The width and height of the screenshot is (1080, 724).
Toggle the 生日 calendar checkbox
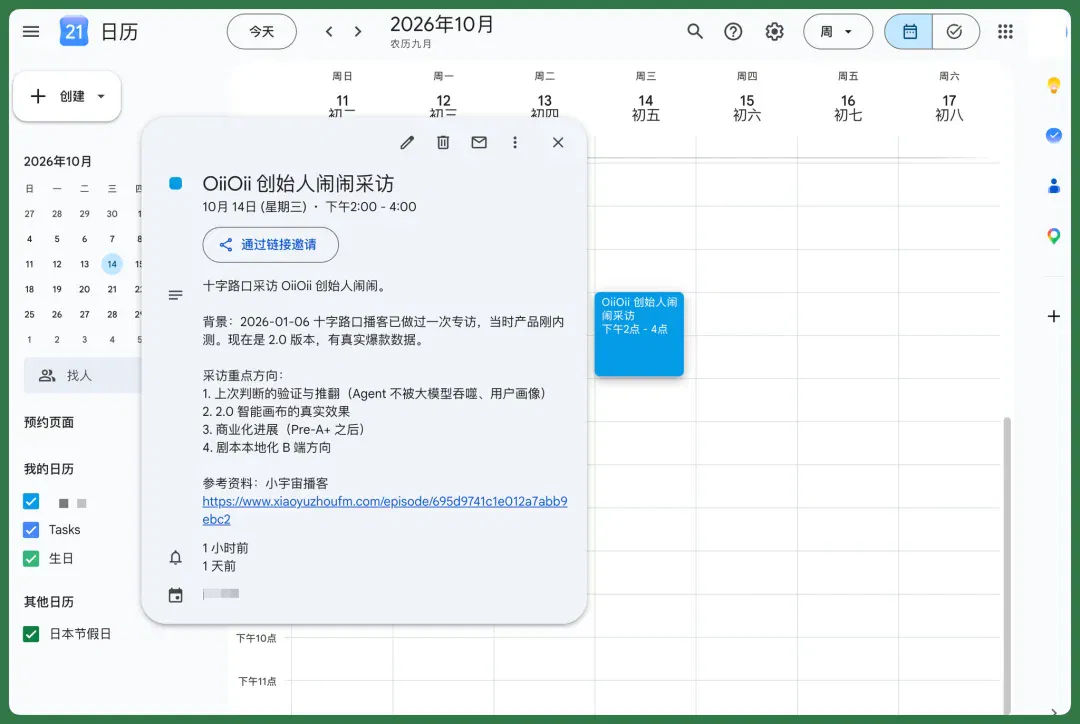click(31, 559)
